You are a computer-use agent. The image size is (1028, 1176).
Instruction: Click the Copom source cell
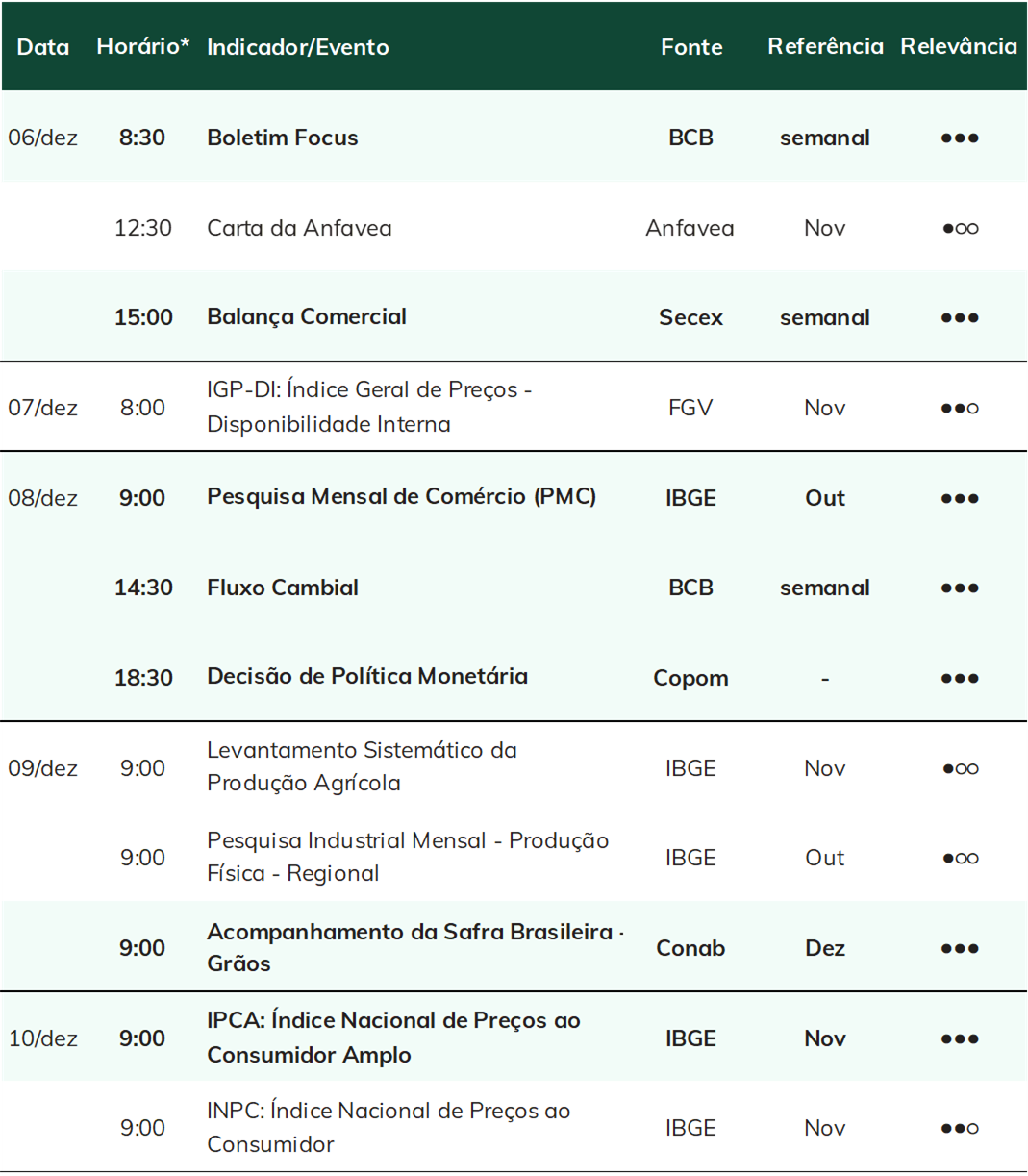click(690, 679)
